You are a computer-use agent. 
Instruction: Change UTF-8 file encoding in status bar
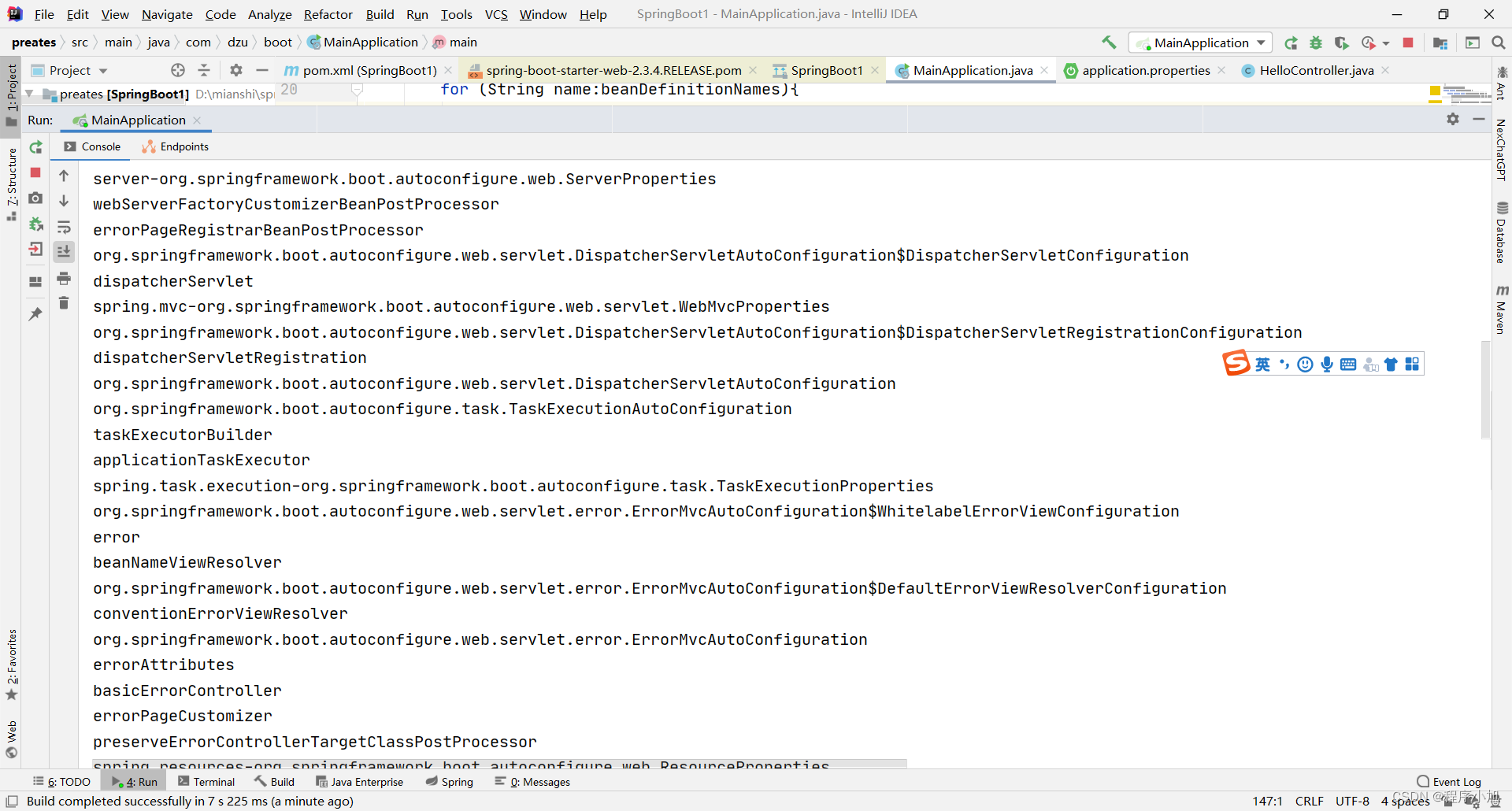(x=1352, y=801)
